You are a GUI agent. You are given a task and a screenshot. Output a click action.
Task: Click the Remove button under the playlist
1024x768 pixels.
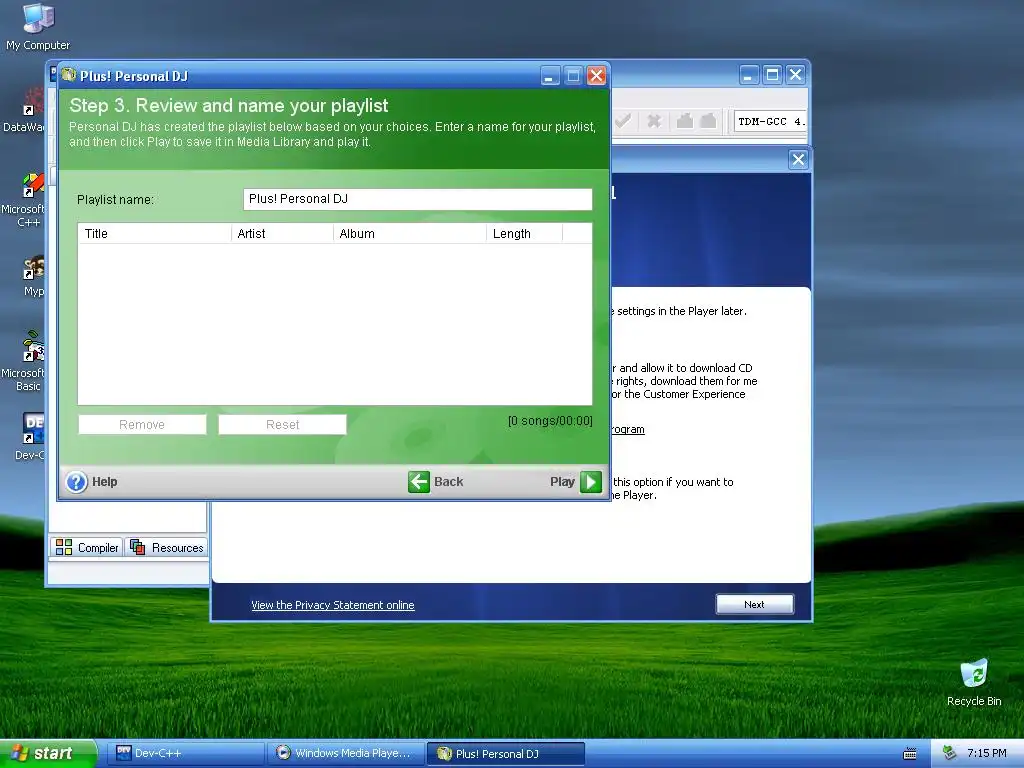142,424
